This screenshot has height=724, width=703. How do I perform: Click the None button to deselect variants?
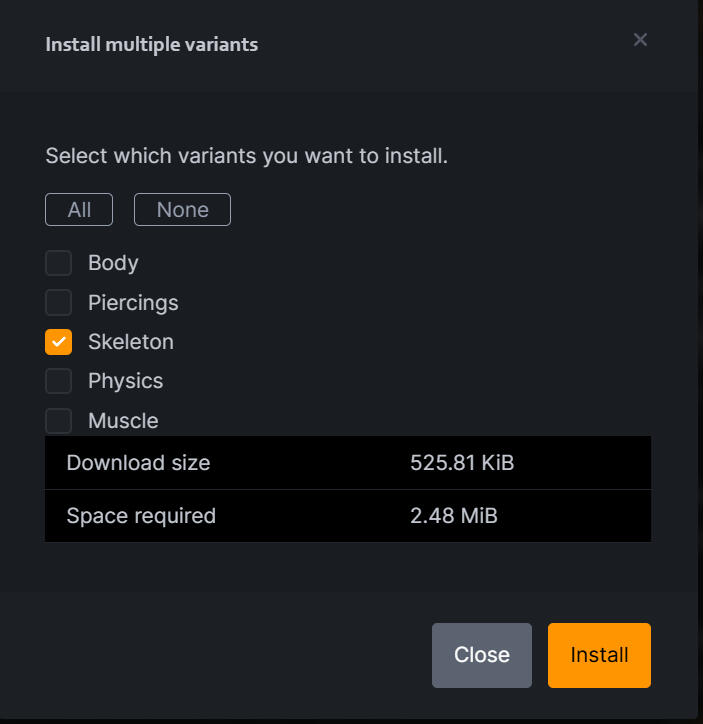point(182,210)
